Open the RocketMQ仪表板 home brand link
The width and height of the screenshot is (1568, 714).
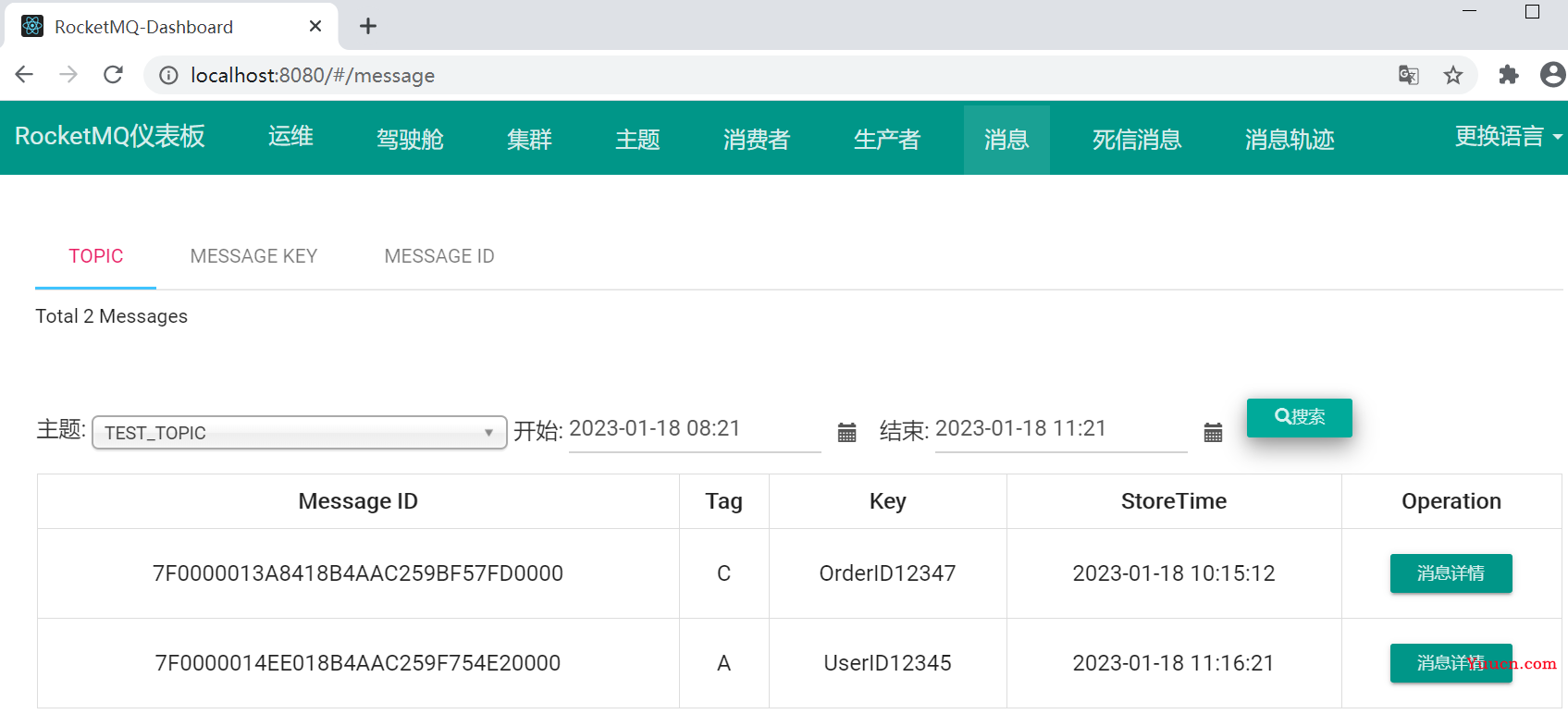click(x=110, y=136)
